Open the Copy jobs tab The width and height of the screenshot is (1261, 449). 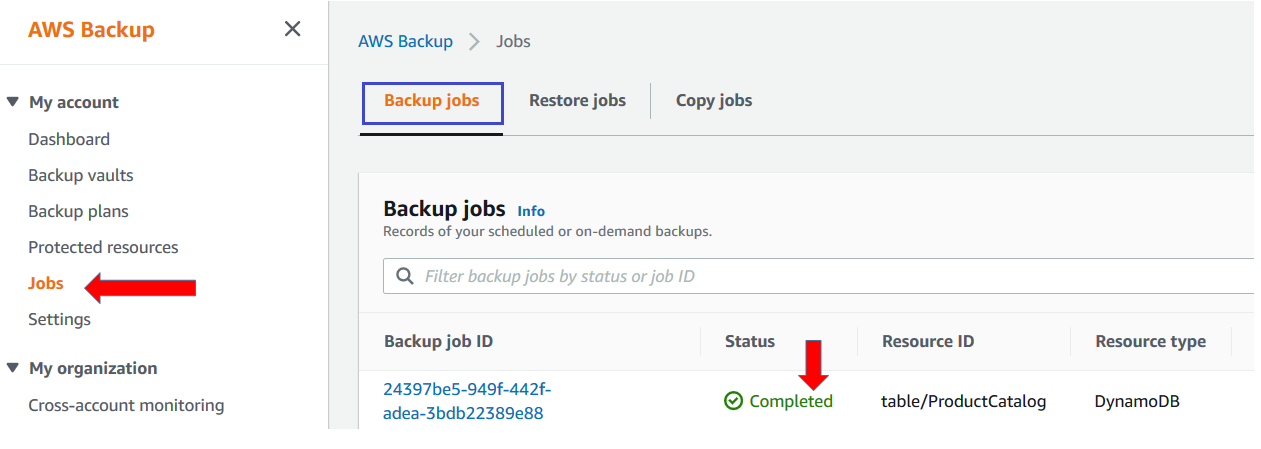tap(714, 100)
